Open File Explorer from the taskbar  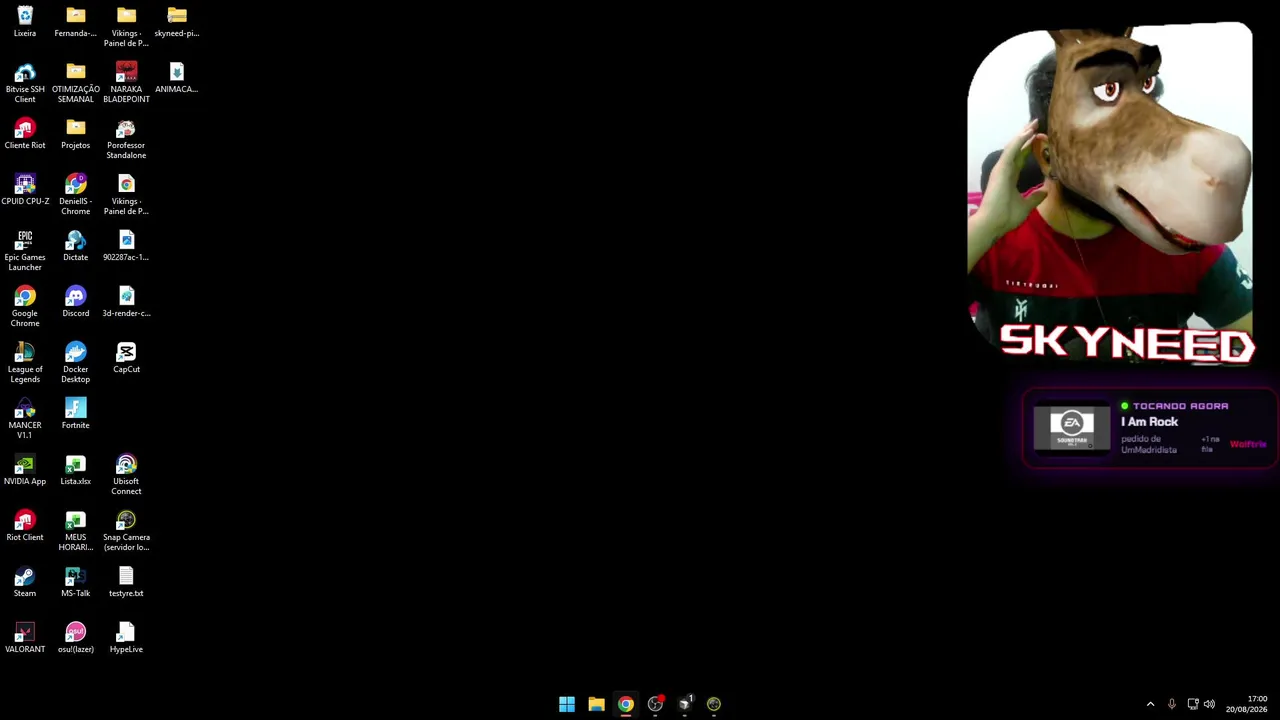[x=596, y=704]
